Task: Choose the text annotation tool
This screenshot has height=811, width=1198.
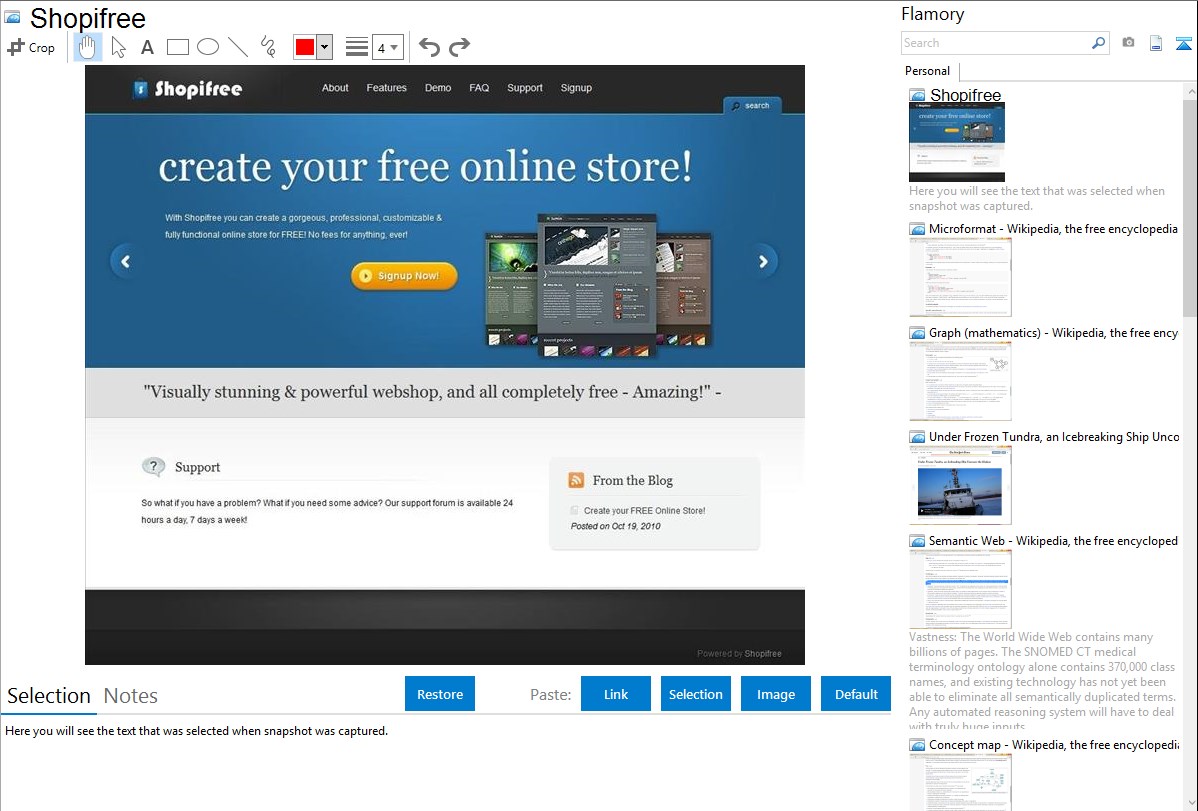Action: [x=147, y=47]
